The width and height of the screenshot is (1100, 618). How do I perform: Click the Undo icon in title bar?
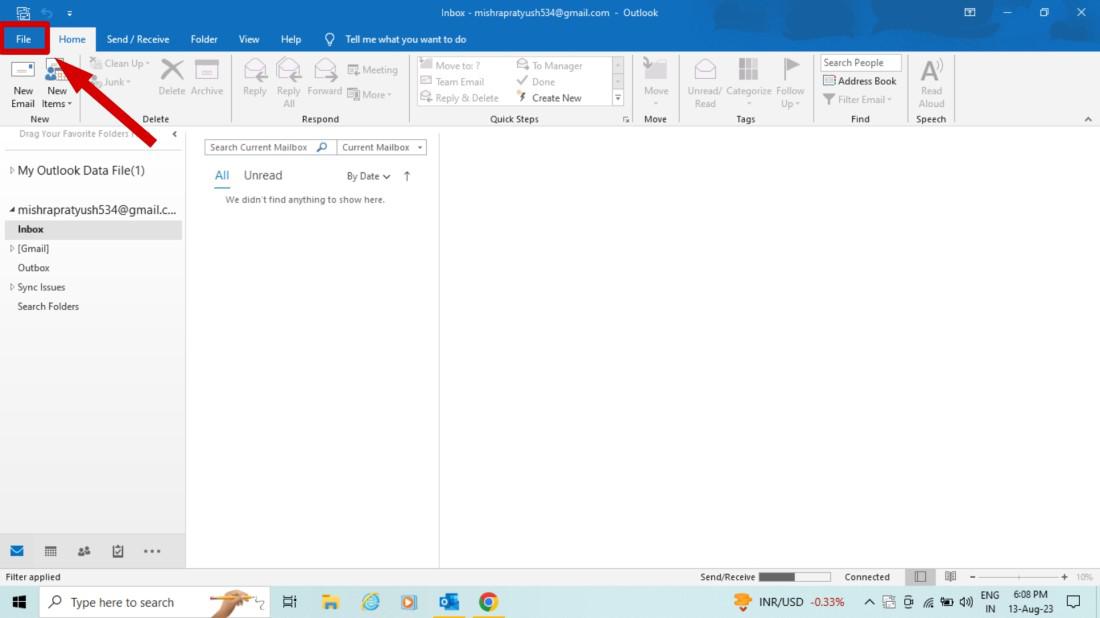tap(47, 13)
